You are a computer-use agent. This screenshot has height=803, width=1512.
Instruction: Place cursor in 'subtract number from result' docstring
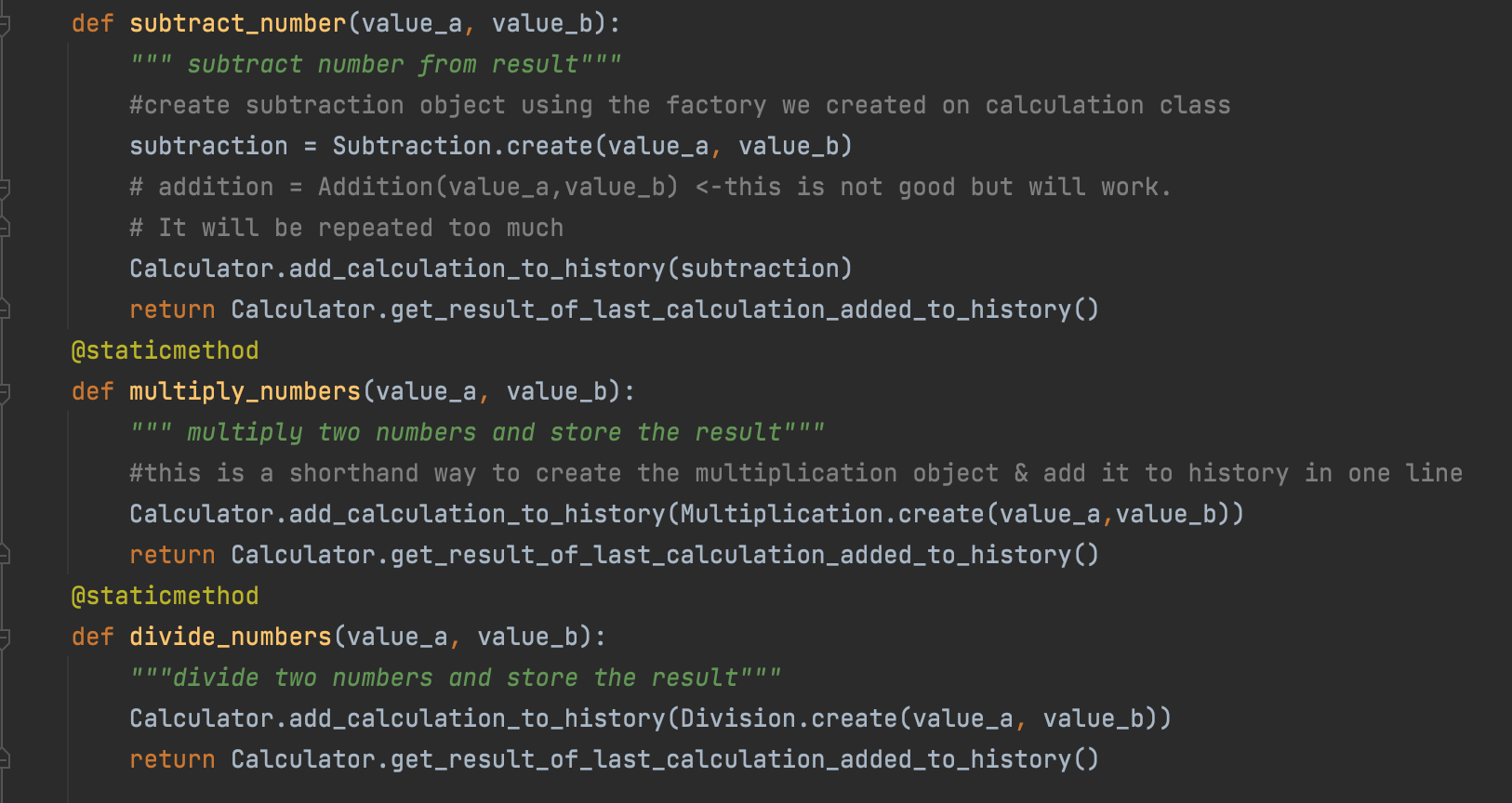point(376,64)
